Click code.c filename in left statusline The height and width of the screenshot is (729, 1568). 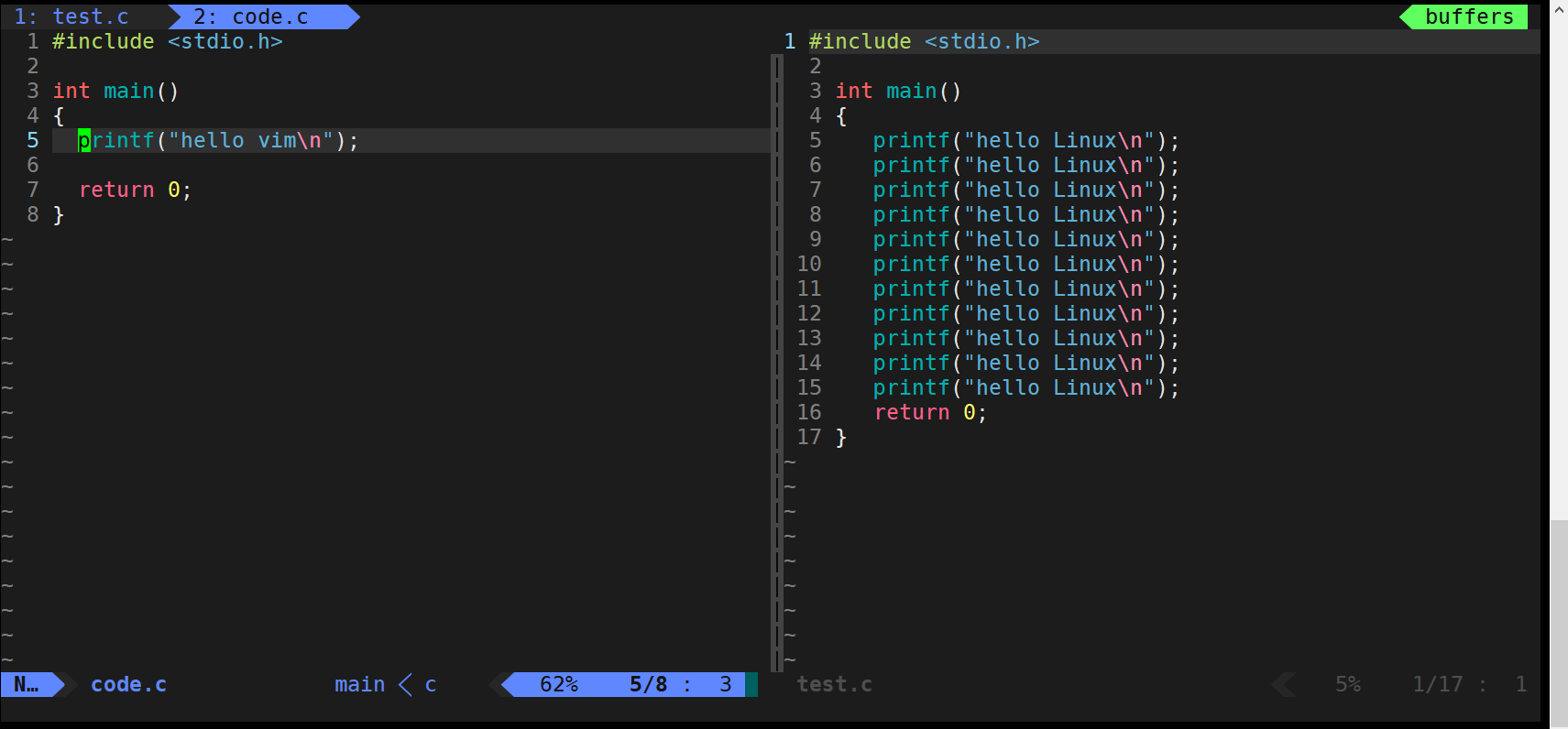pyautogui.click(x=128, y=684)
